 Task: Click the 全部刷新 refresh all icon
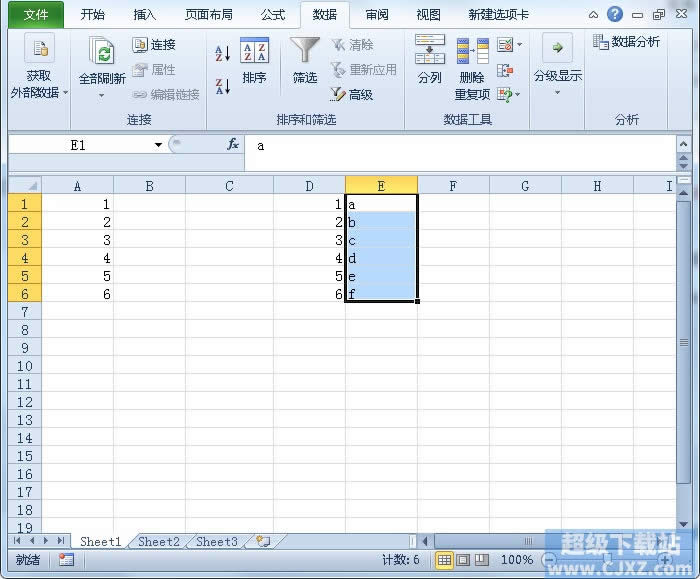click(102, 60)
